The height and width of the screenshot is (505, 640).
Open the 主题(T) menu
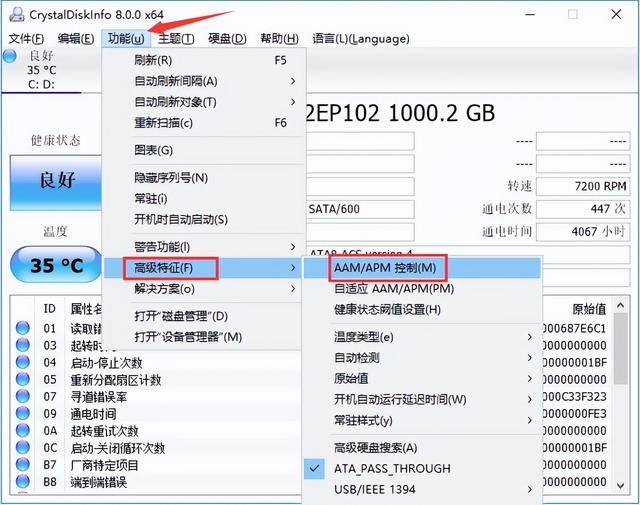pos(176,39)
